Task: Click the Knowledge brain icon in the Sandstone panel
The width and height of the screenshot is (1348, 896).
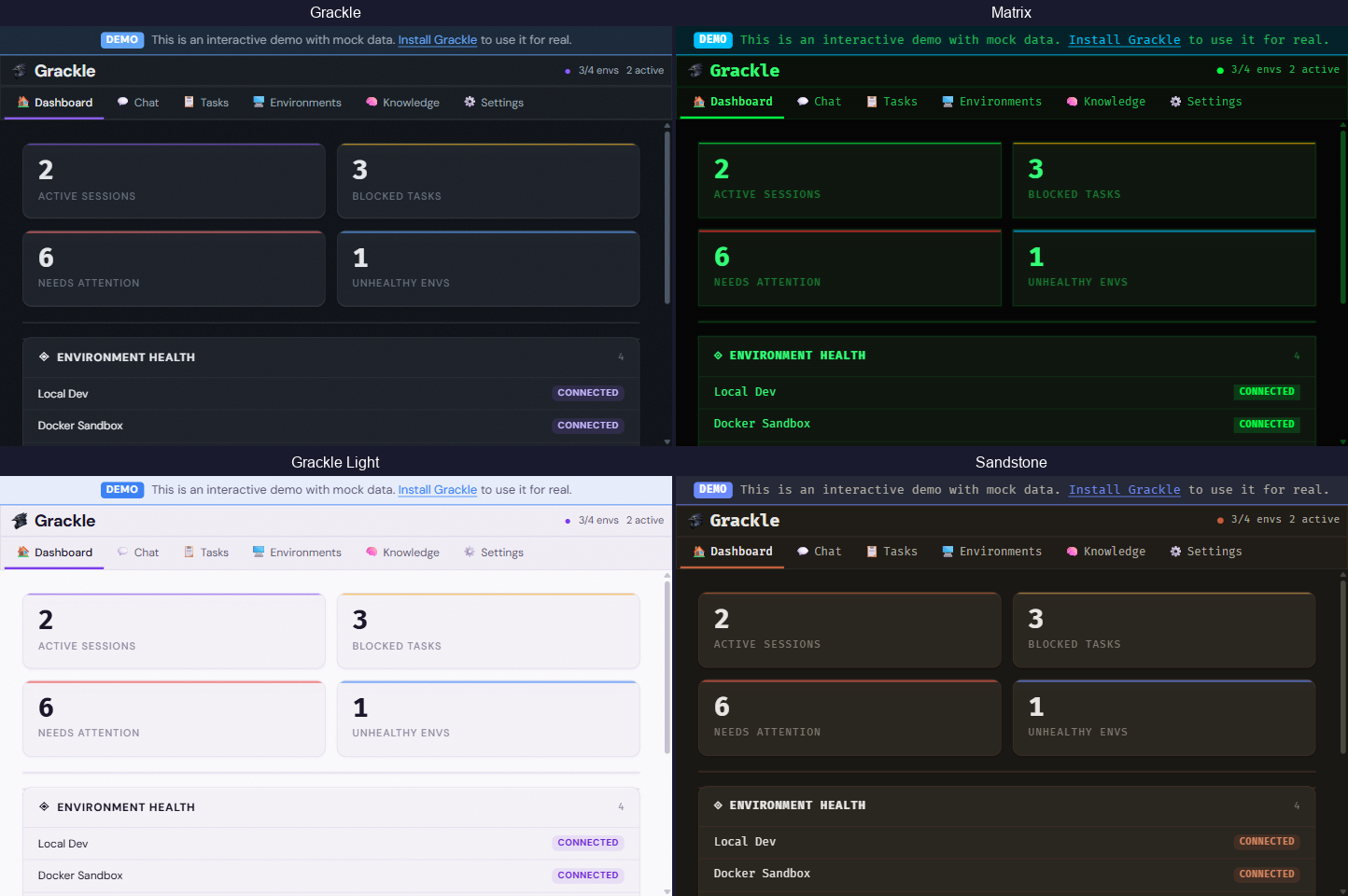Action: (1072, 552)
